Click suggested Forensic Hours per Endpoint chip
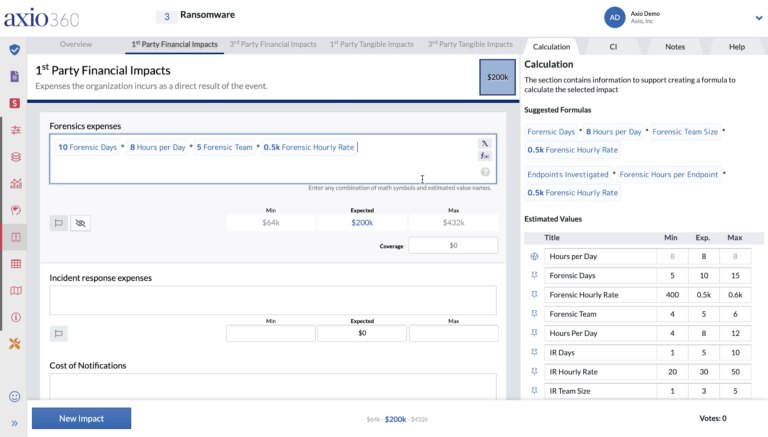Screen dimensions: 768x437 pyautogui.click(x=669, y=174)
